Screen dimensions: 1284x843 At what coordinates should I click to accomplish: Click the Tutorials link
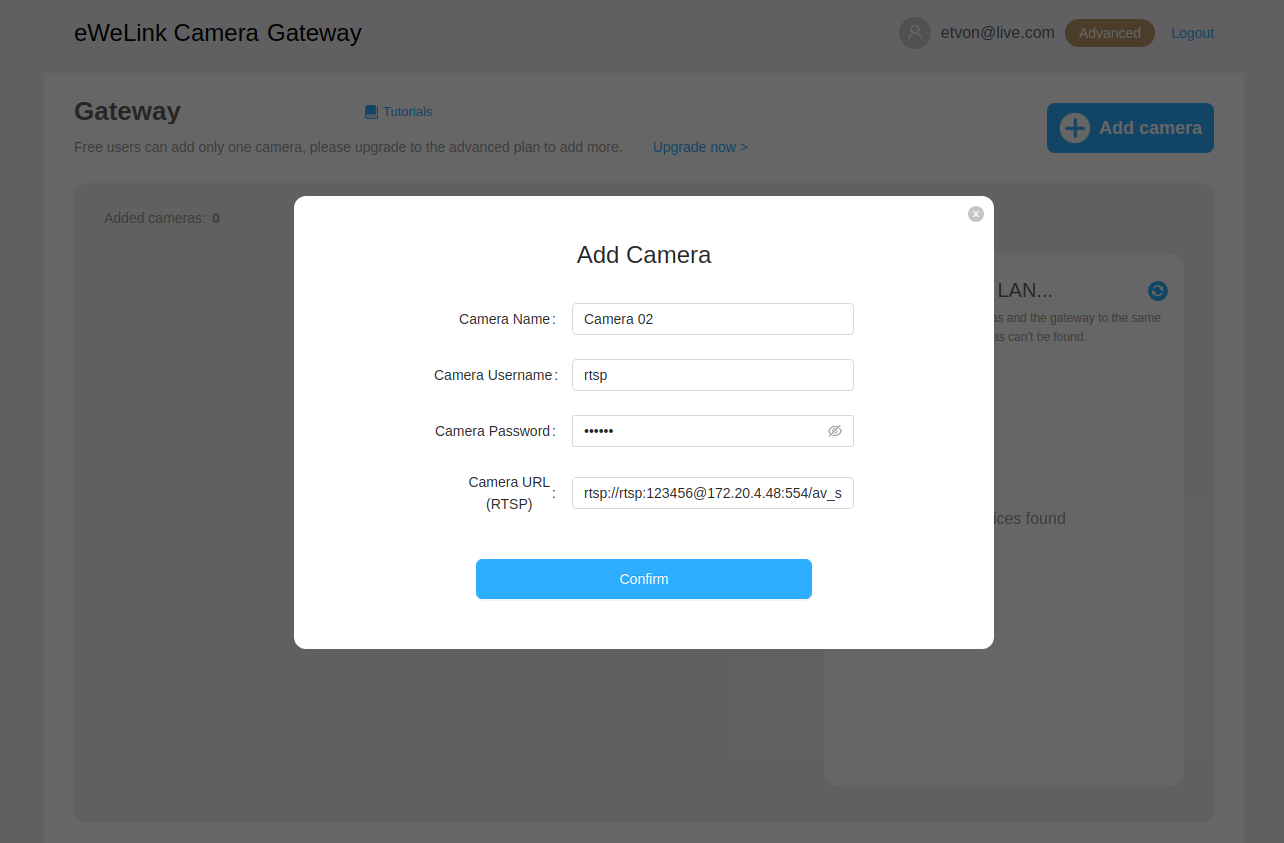click(407, 111)
